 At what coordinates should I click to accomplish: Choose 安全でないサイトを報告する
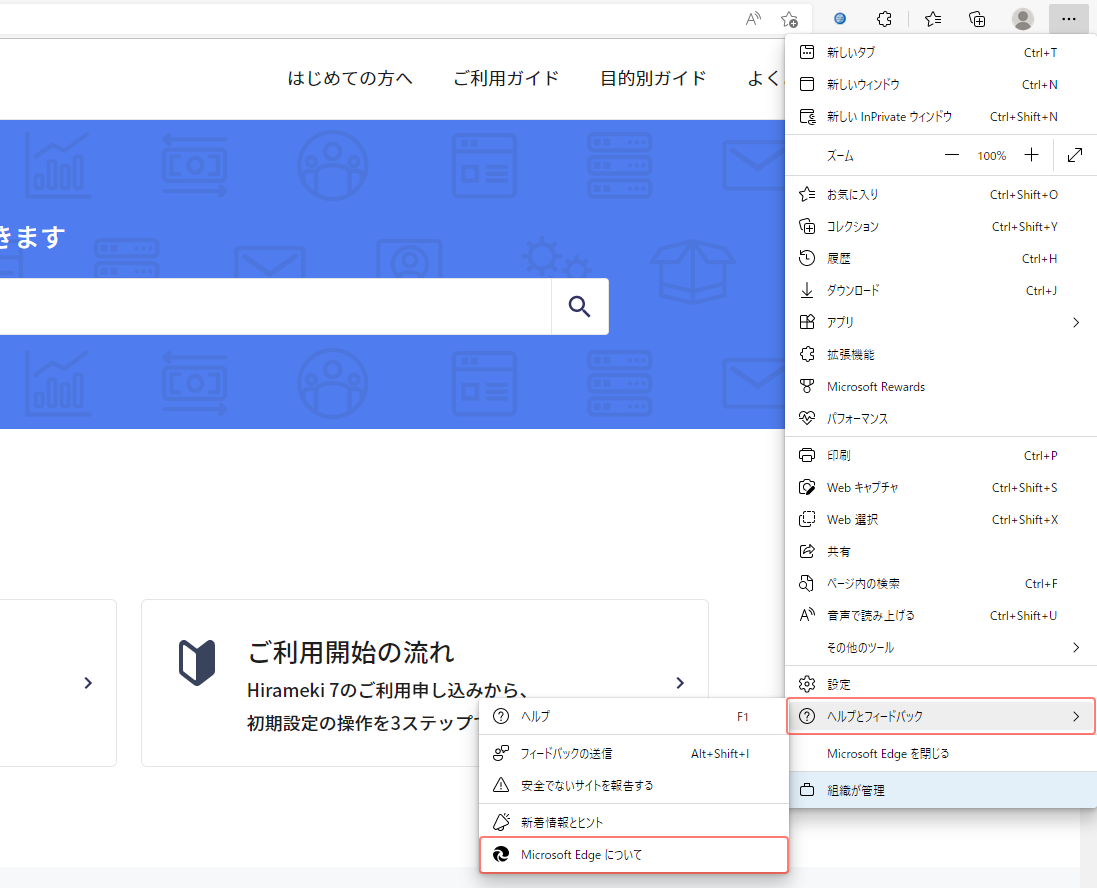coord(634,786)
